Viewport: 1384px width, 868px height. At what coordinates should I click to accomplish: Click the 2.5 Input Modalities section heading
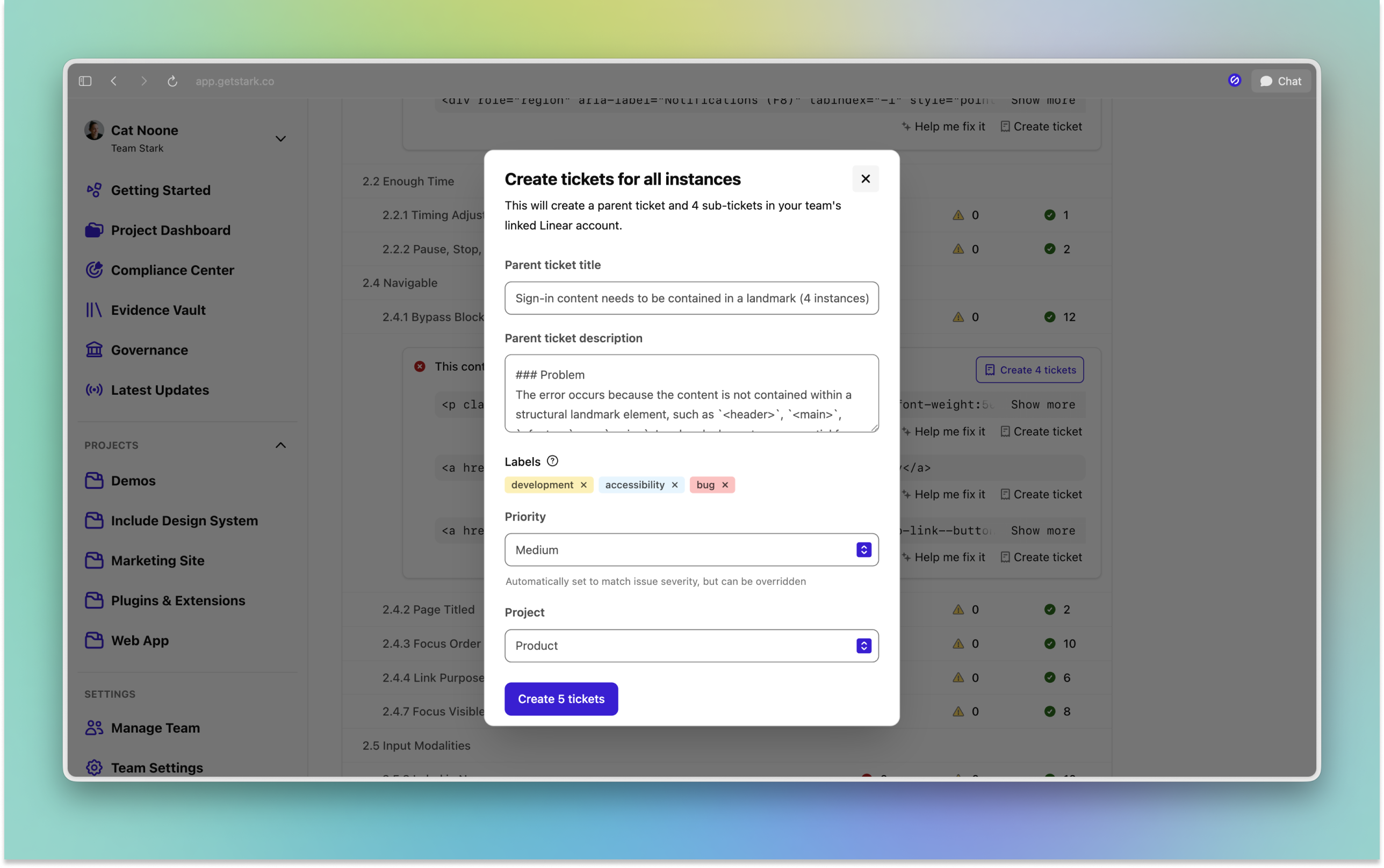click(416, 746)
